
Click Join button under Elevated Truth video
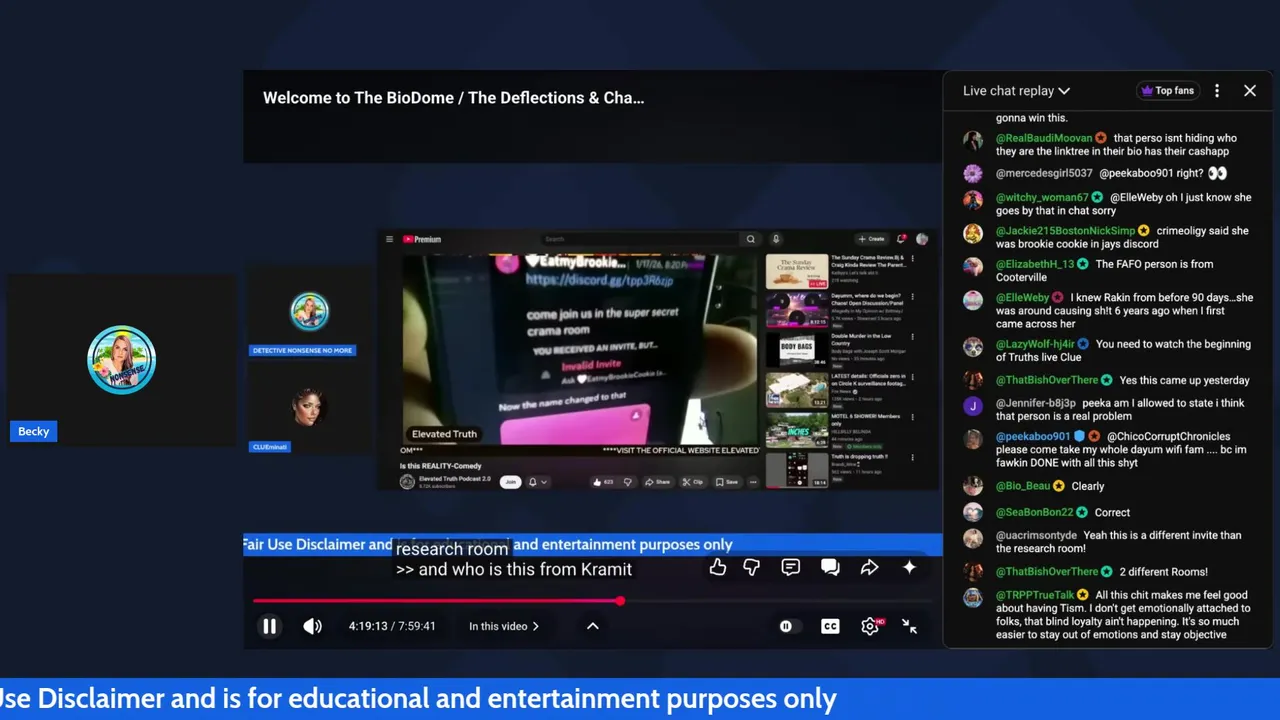pos(511,482)
